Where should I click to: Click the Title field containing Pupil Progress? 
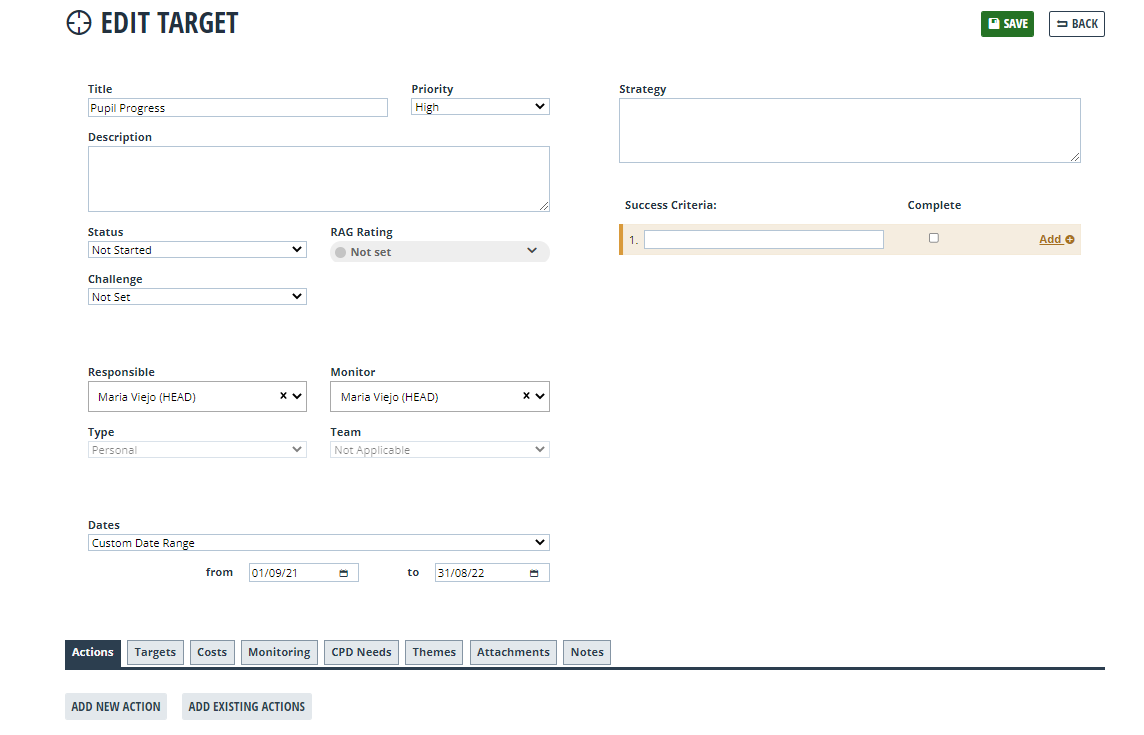[x=238, y=108]
